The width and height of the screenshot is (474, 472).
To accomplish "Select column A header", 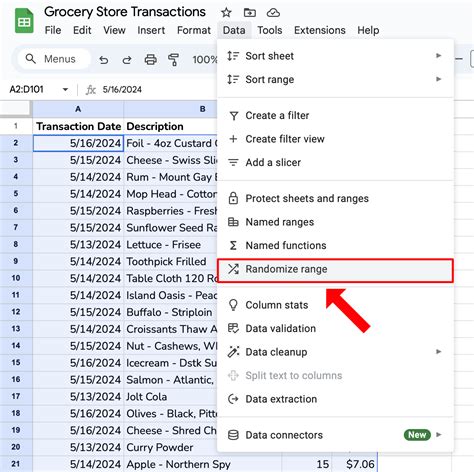I will [78, 109].
